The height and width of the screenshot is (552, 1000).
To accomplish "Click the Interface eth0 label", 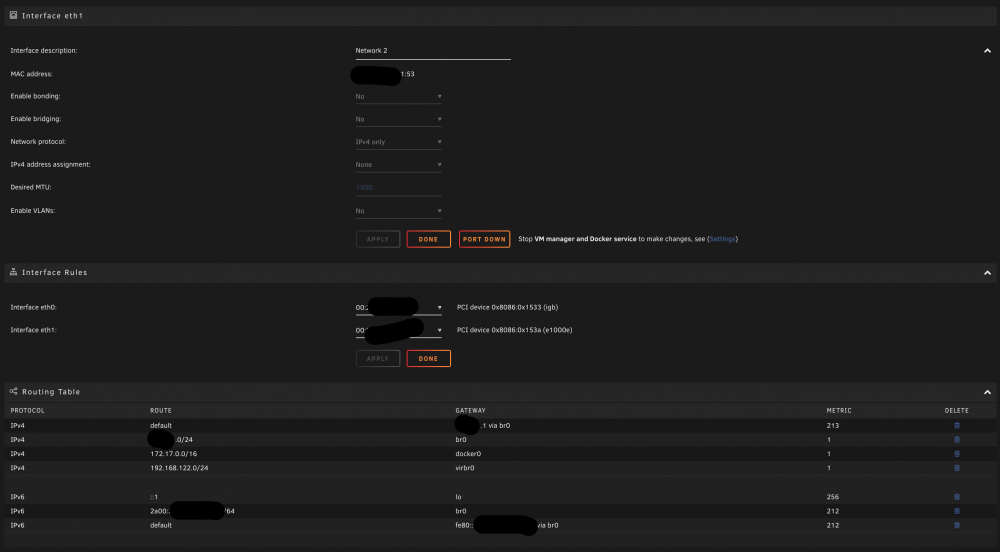I will [x=33, y=307].
